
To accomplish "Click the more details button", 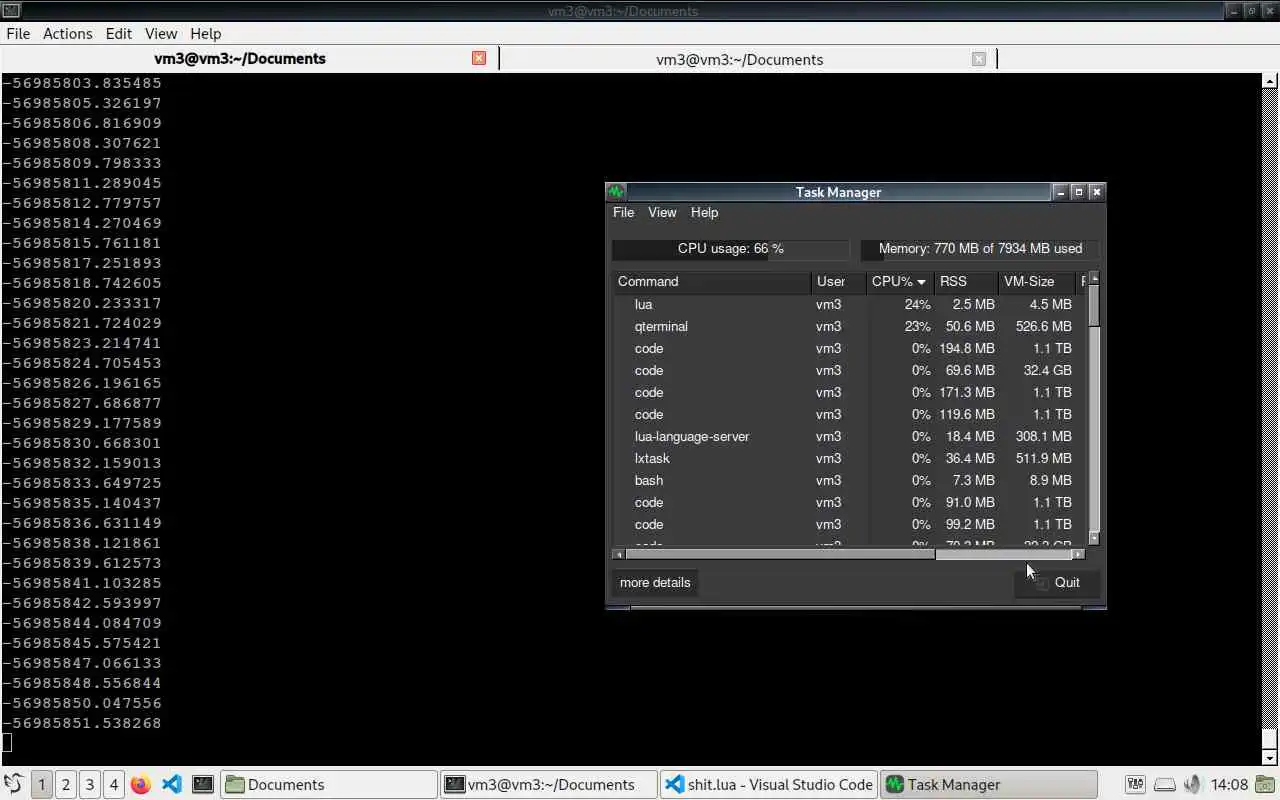I will coord(655,582).
